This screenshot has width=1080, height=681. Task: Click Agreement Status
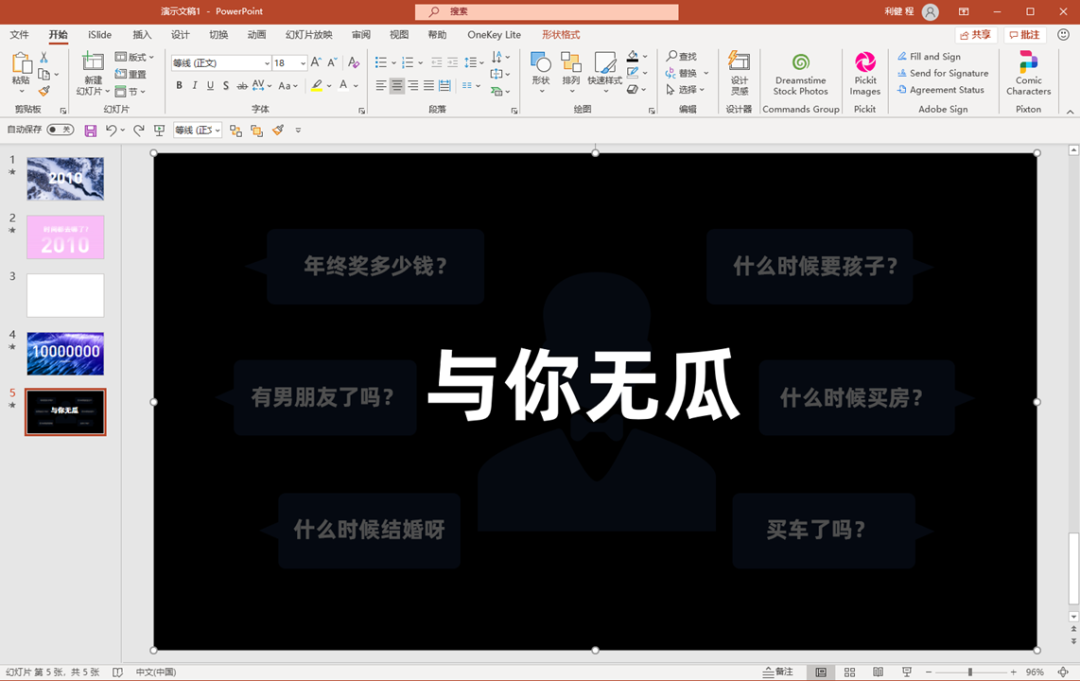(x=940, y=90)
